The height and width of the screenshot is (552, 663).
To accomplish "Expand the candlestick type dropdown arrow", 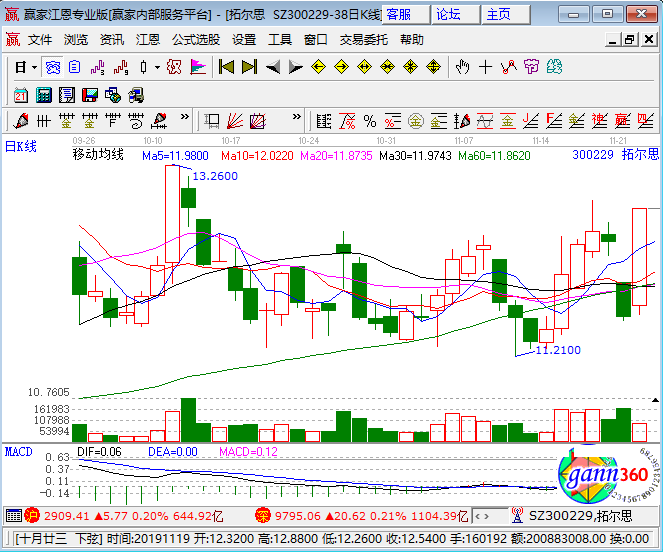I will (x=157, y=67).
